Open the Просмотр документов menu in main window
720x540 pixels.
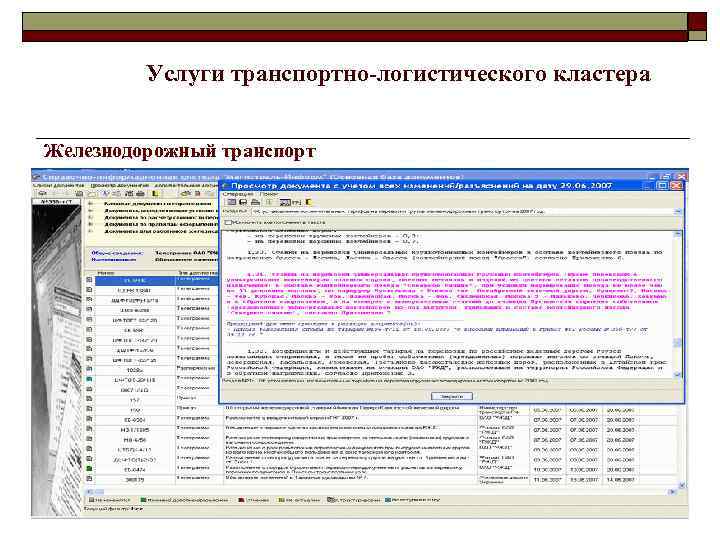pos(119,185)
